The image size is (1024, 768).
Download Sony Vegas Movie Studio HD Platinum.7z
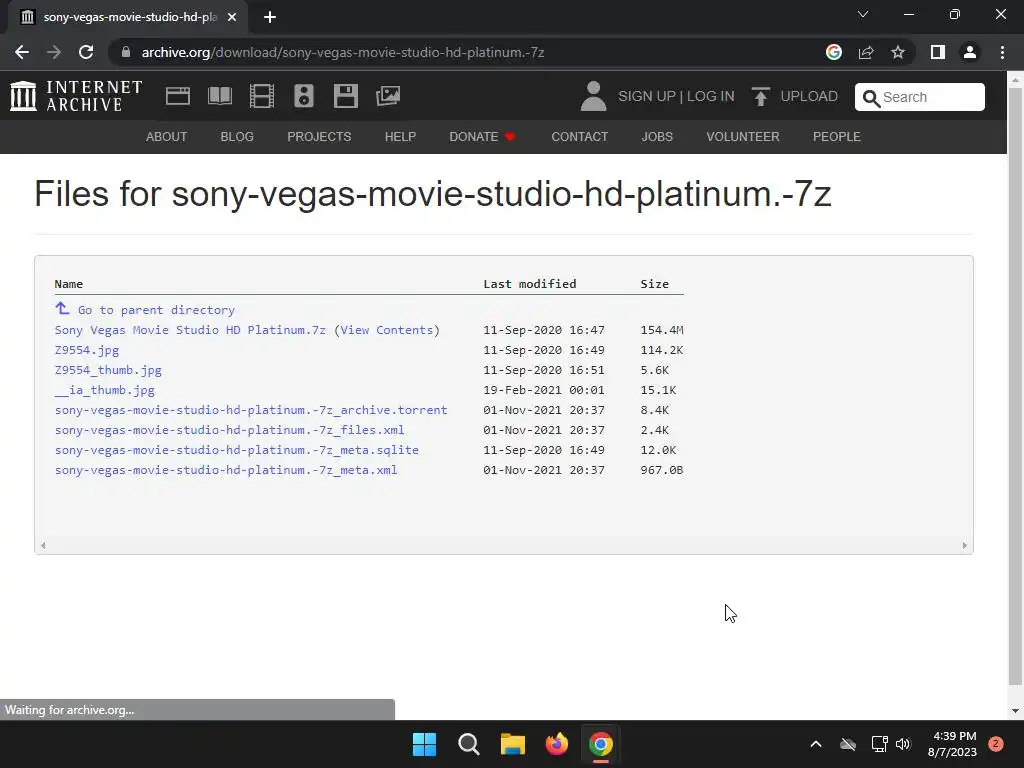point(190,330)
